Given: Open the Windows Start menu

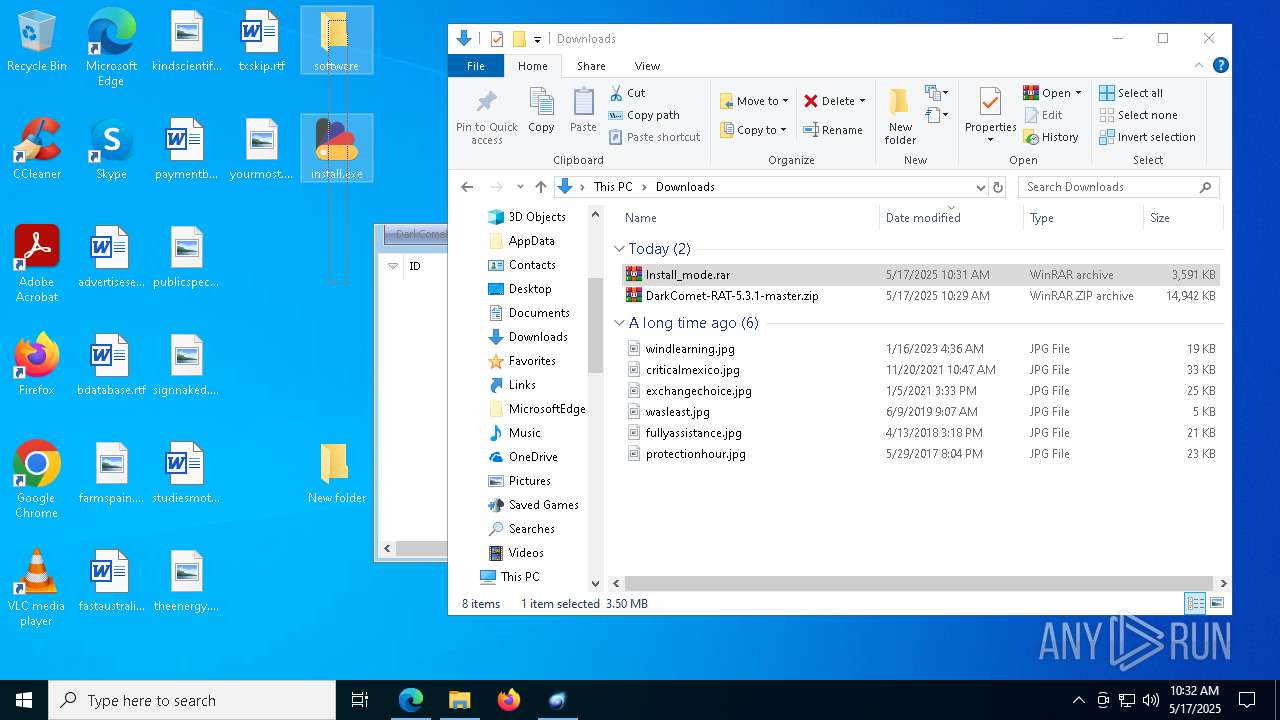Looking at the screenshot, I should tap(24, 700).
